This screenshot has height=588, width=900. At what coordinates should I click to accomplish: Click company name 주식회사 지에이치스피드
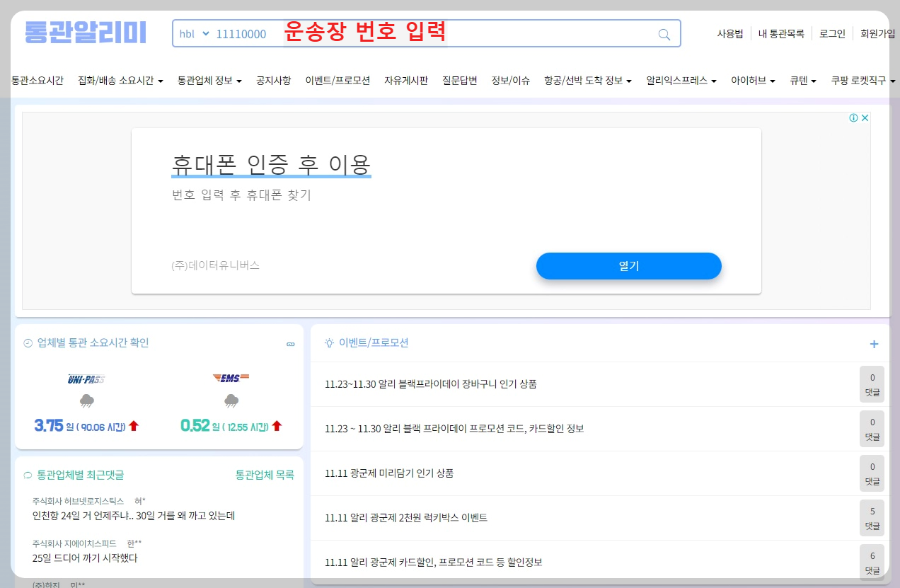[x=74, y=544]
